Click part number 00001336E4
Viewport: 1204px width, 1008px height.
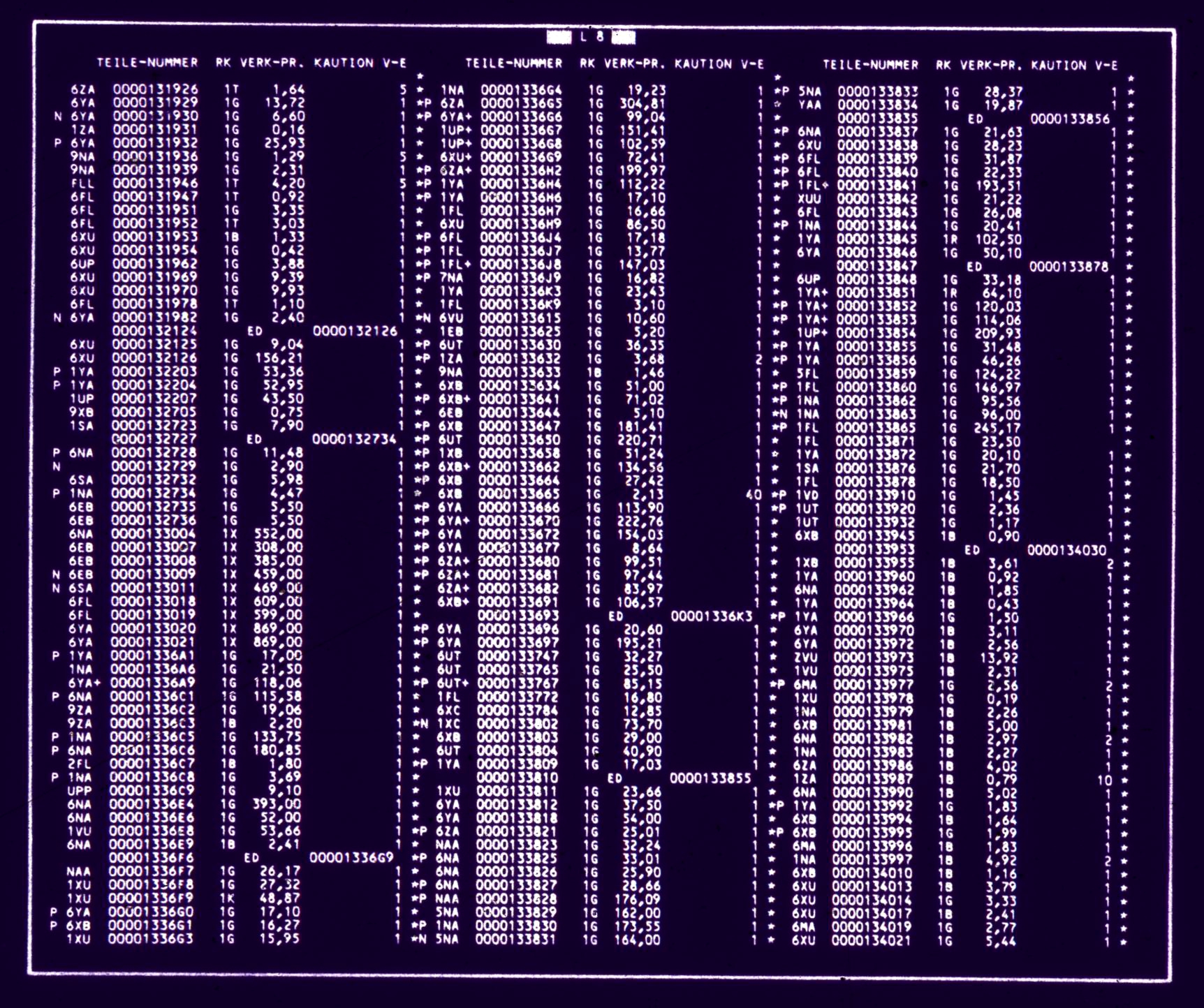pyautogui.click(x=152, y=804)
